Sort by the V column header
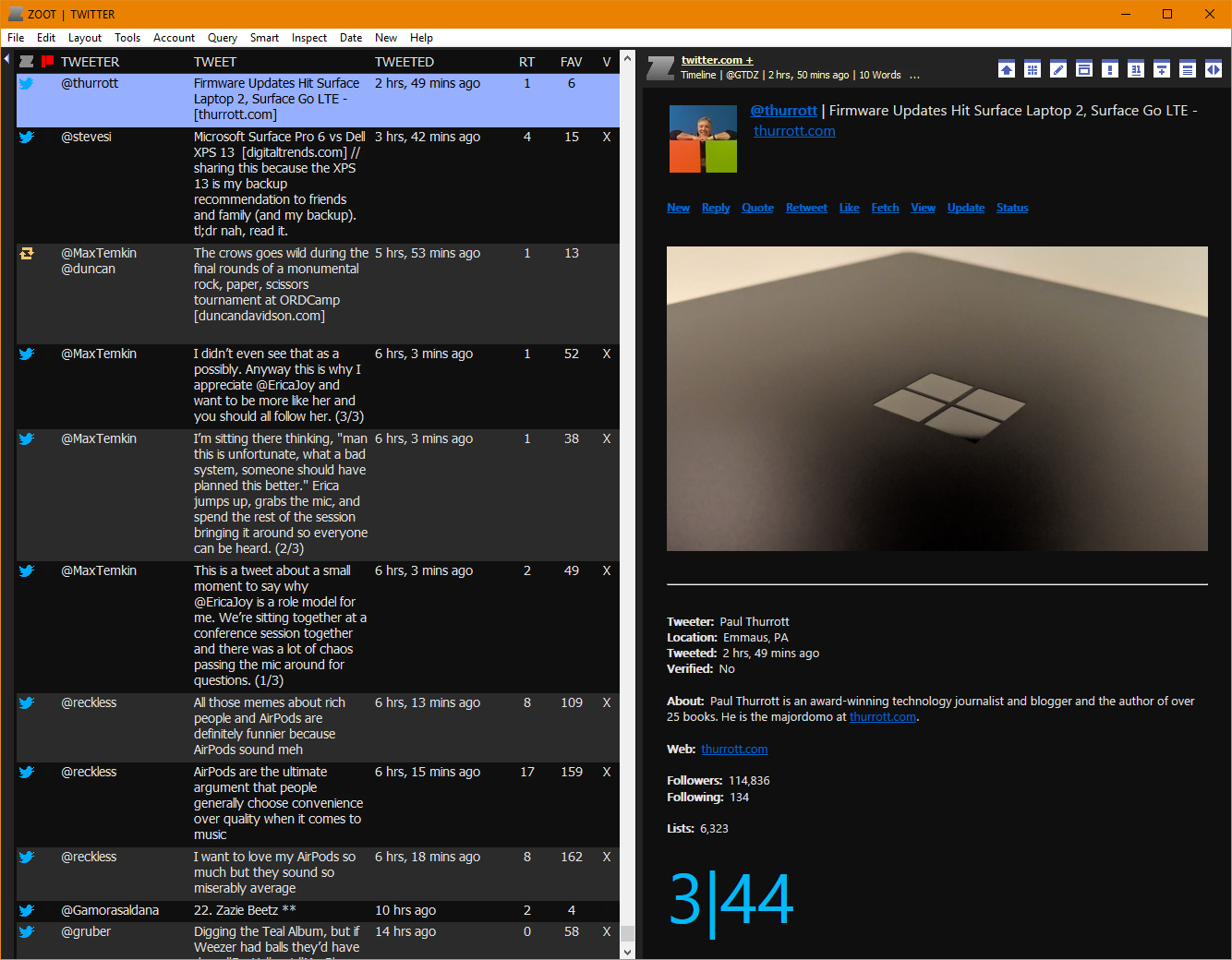 click(x=607, y=62)
